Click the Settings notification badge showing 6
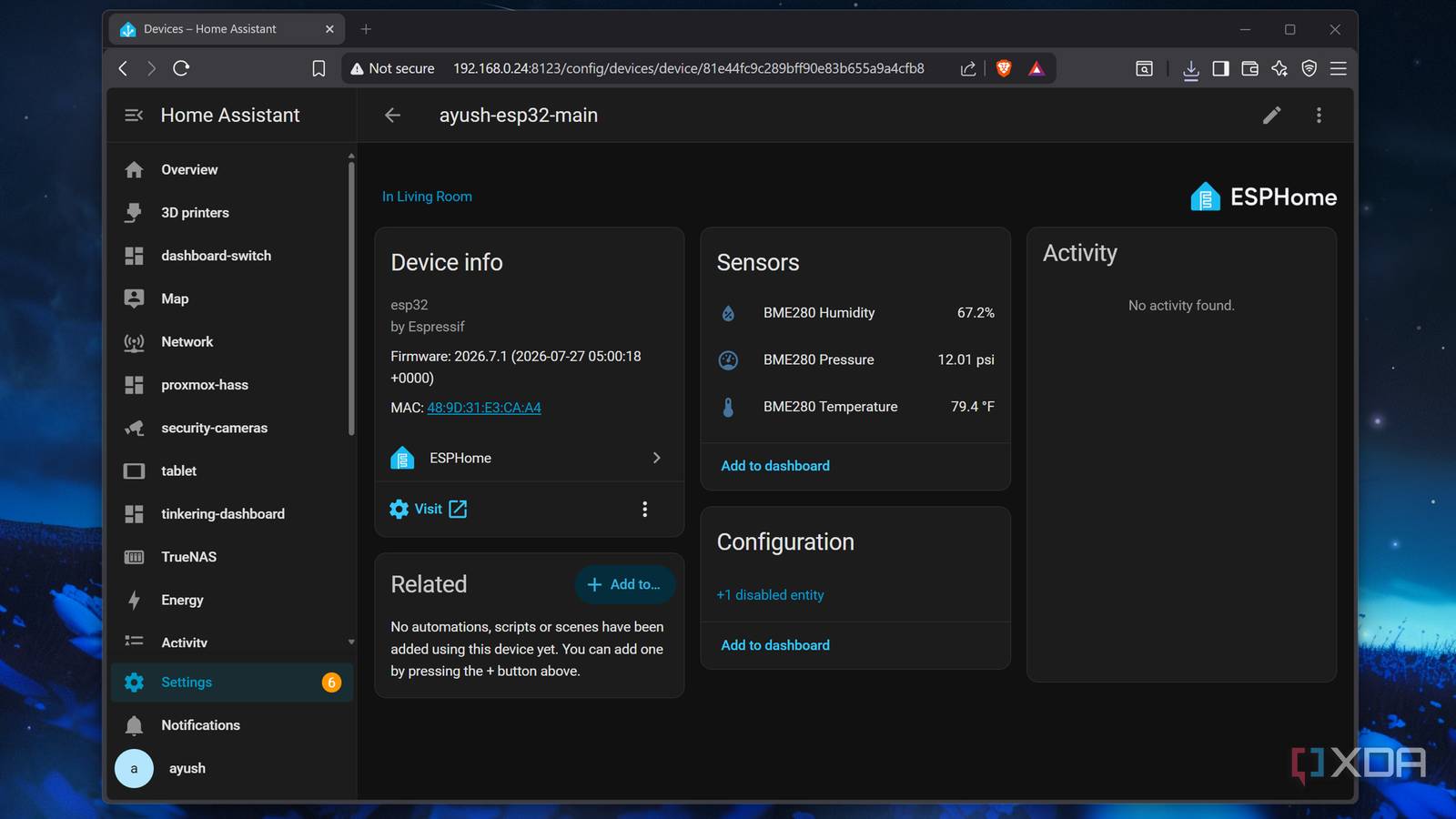 point(331,682)
